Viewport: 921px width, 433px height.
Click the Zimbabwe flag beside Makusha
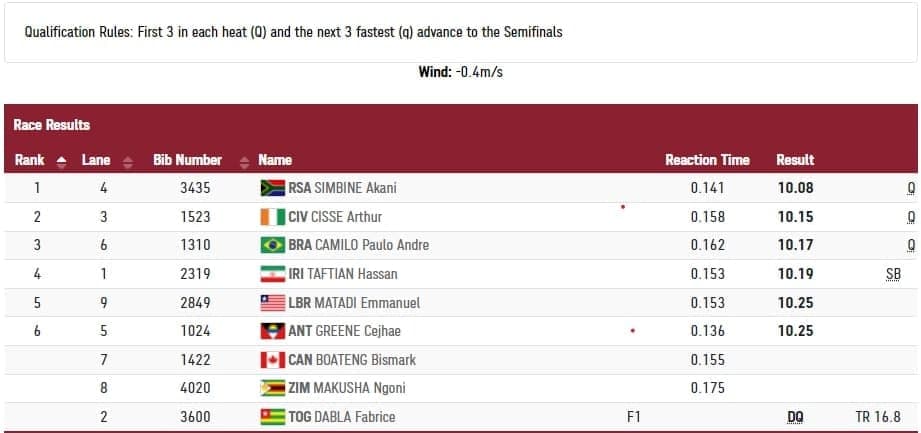(x=272, y=388)
